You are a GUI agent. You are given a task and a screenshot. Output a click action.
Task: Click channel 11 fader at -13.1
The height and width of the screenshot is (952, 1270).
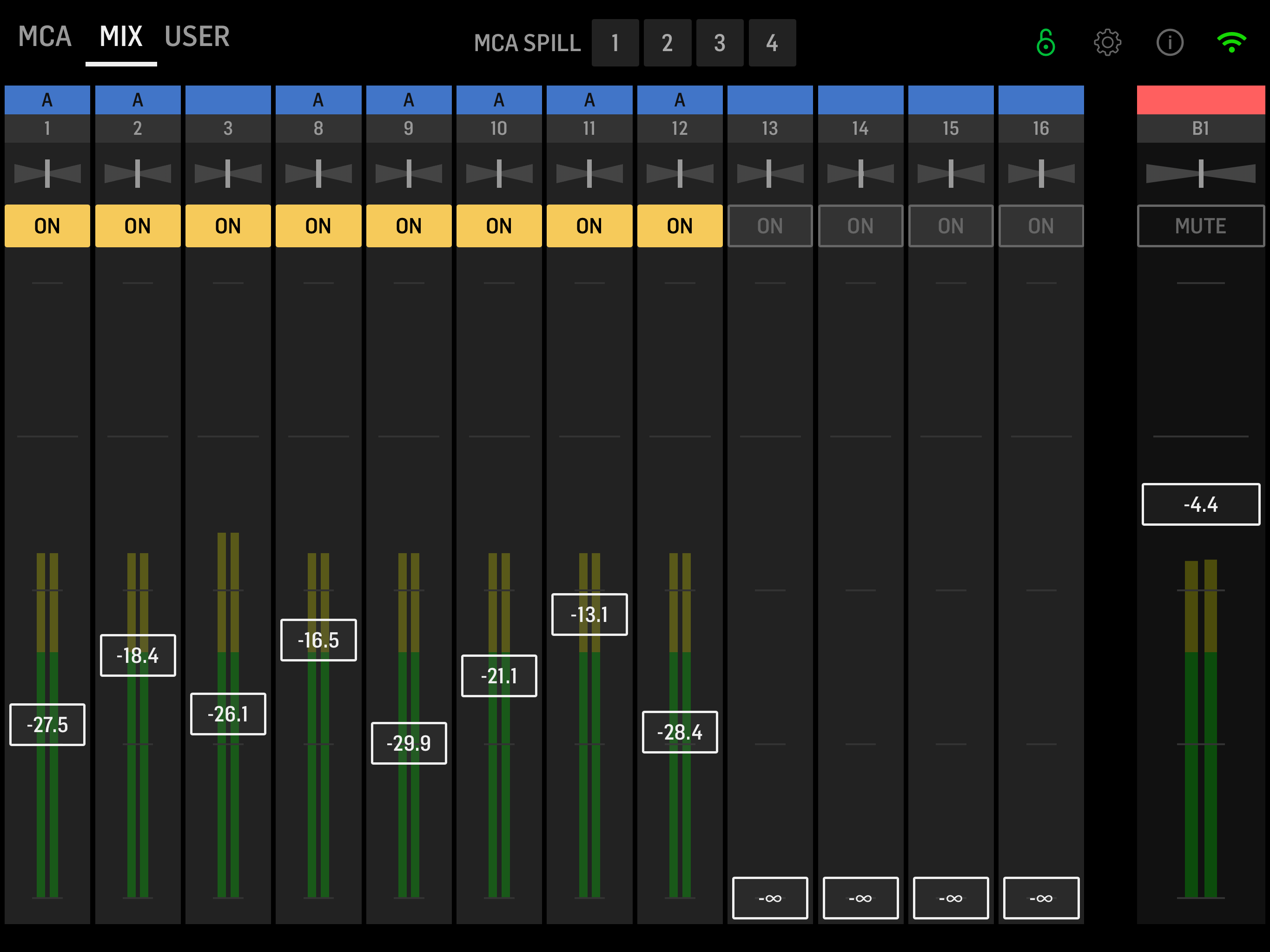click(x=589, y=615)
